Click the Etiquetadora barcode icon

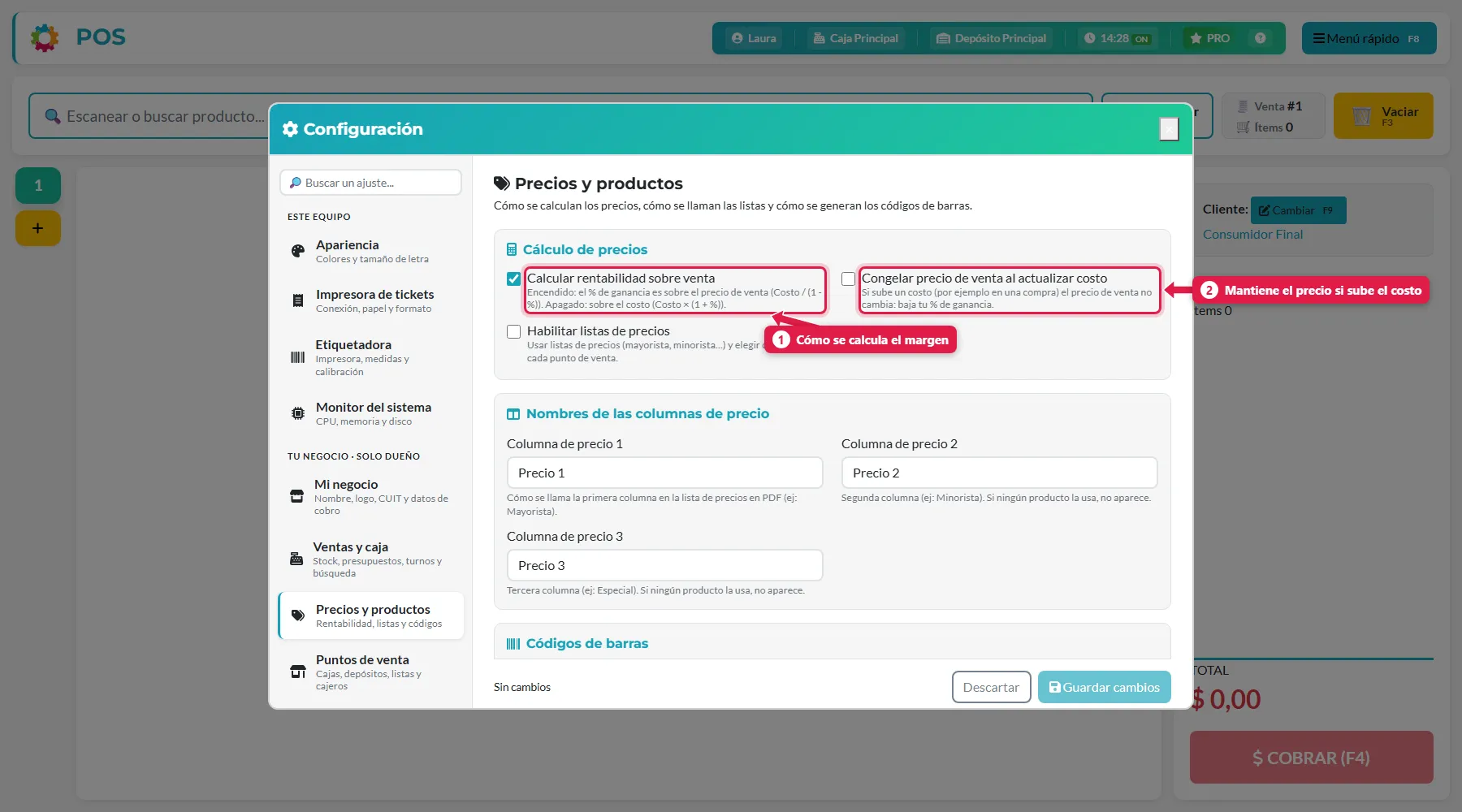(x=298, y=357)
